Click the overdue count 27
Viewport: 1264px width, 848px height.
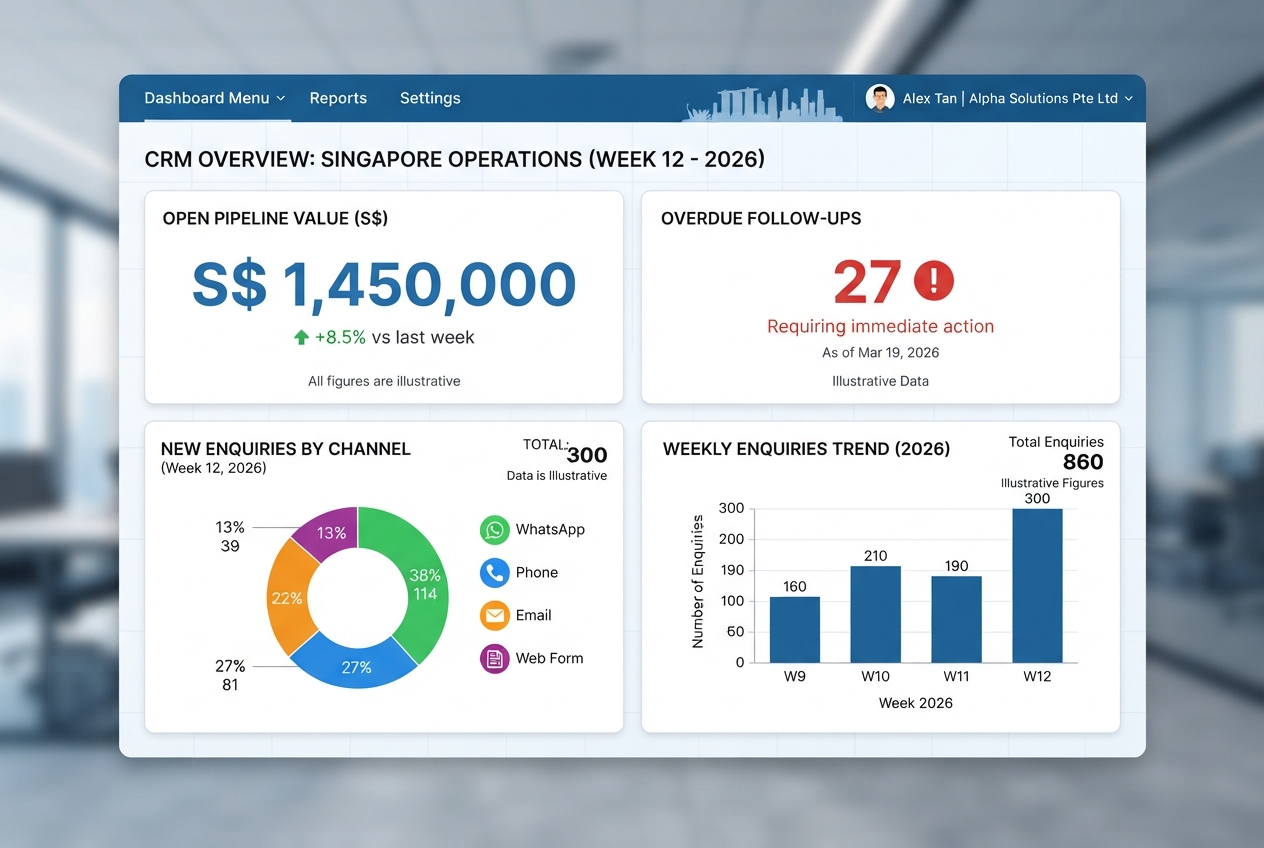click(x=867, y=281)
